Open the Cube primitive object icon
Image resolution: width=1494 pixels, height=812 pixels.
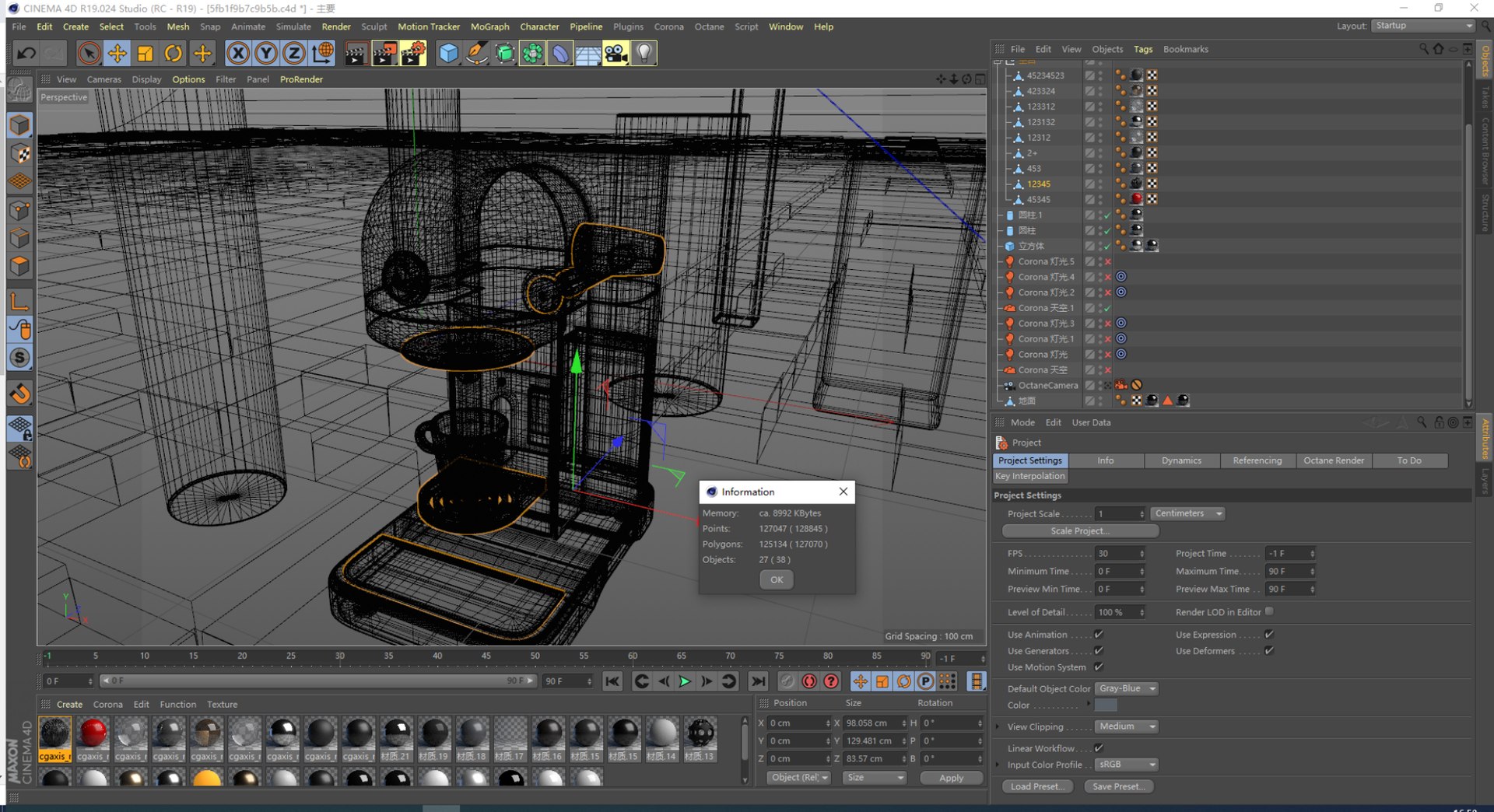coord(449,53)
